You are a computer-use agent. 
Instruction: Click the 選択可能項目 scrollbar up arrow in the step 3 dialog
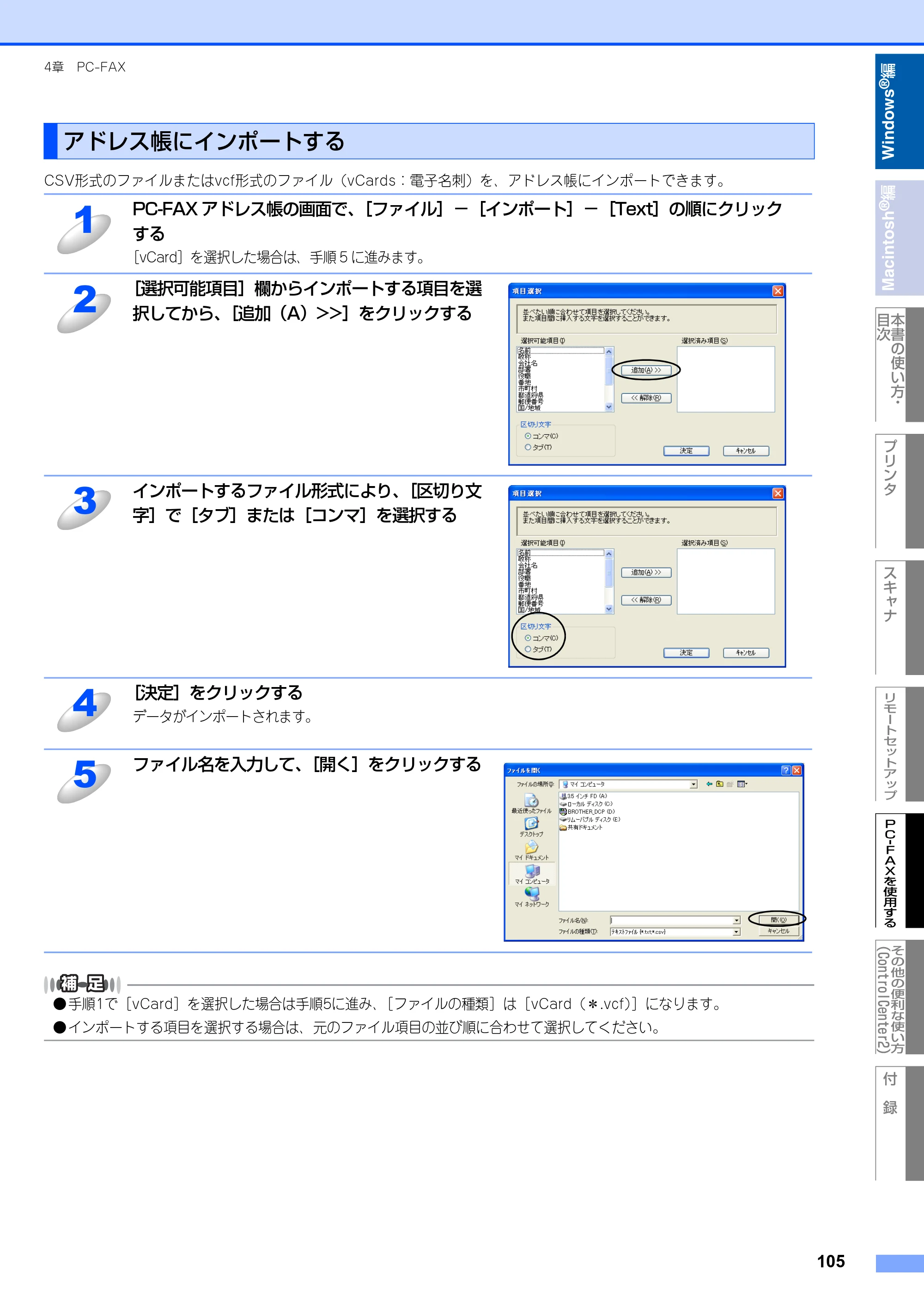(609, 554)
